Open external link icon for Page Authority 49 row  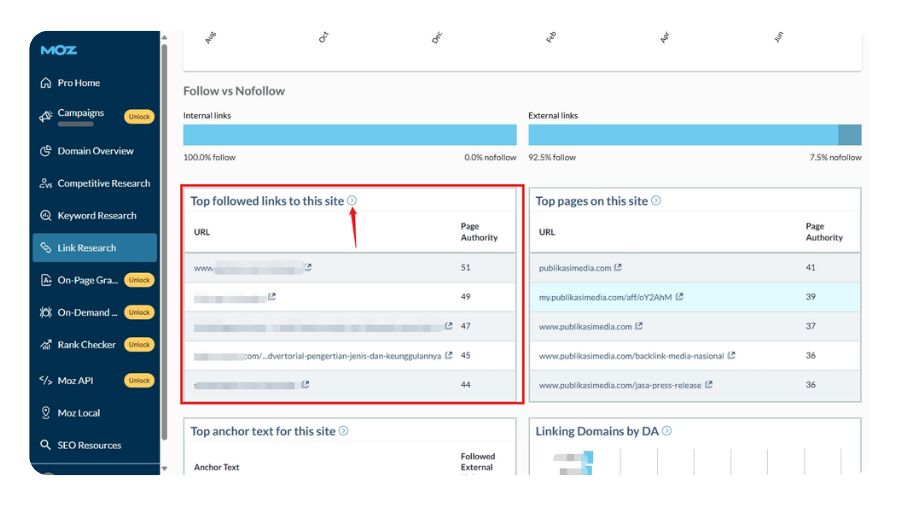point(272,296)
